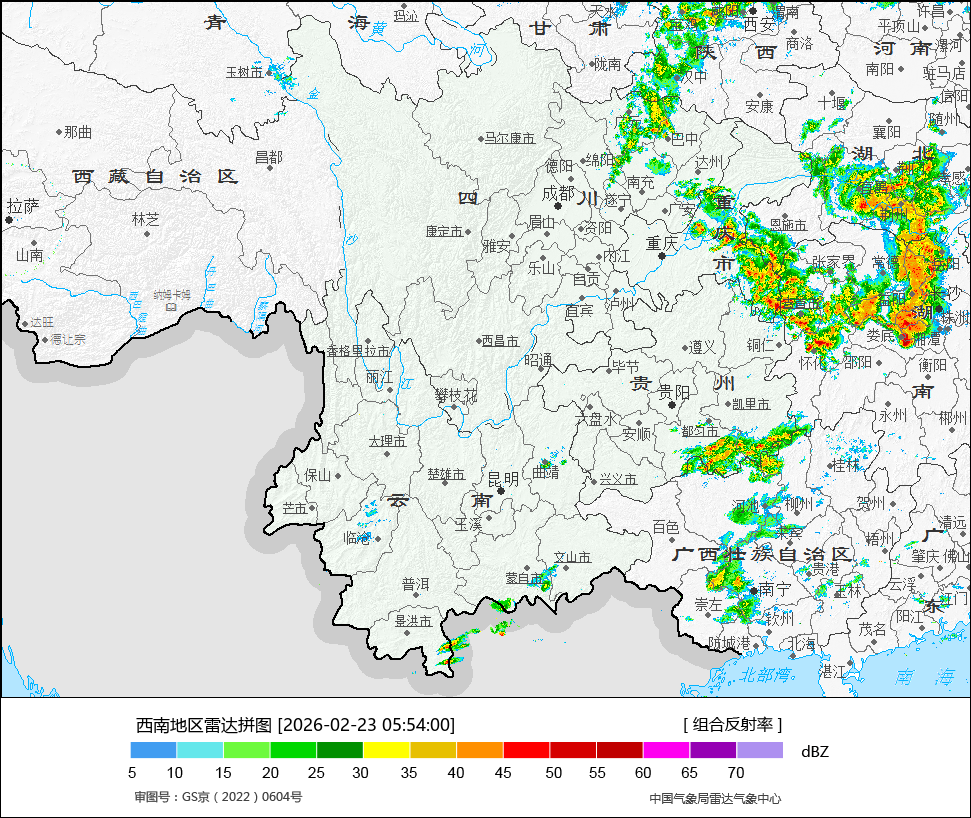Click the bright yellow 30 dBZ swatch

pyautogui.click(x=386, y=751)
